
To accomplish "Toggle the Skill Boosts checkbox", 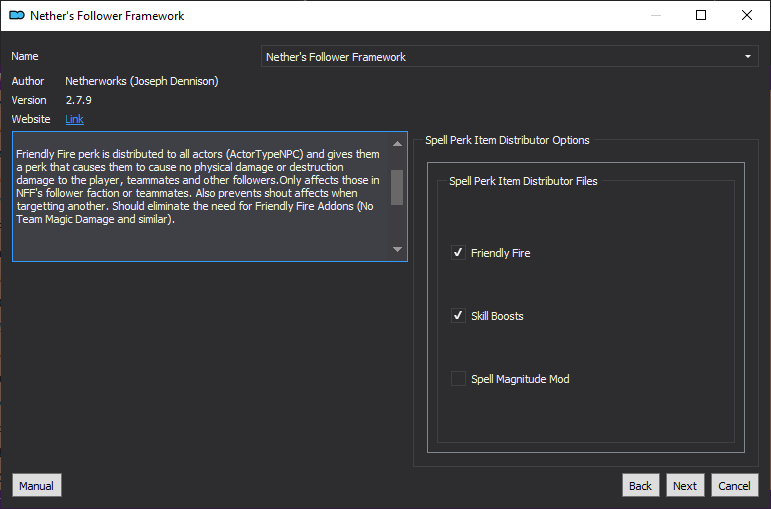I will [x=458, y=316].
